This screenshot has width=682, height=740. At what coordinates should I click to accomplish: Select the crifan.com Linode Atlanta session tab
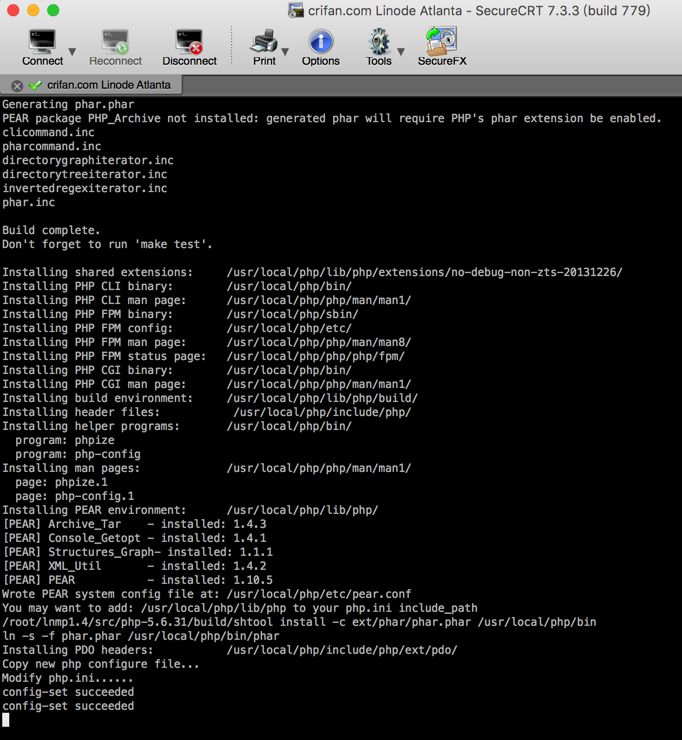click(x=92, y=85)
